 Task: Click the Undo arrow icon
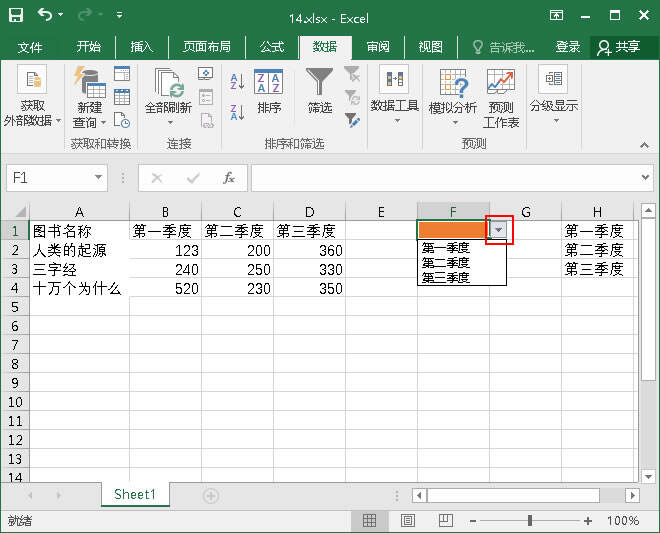tap(46, 16)
